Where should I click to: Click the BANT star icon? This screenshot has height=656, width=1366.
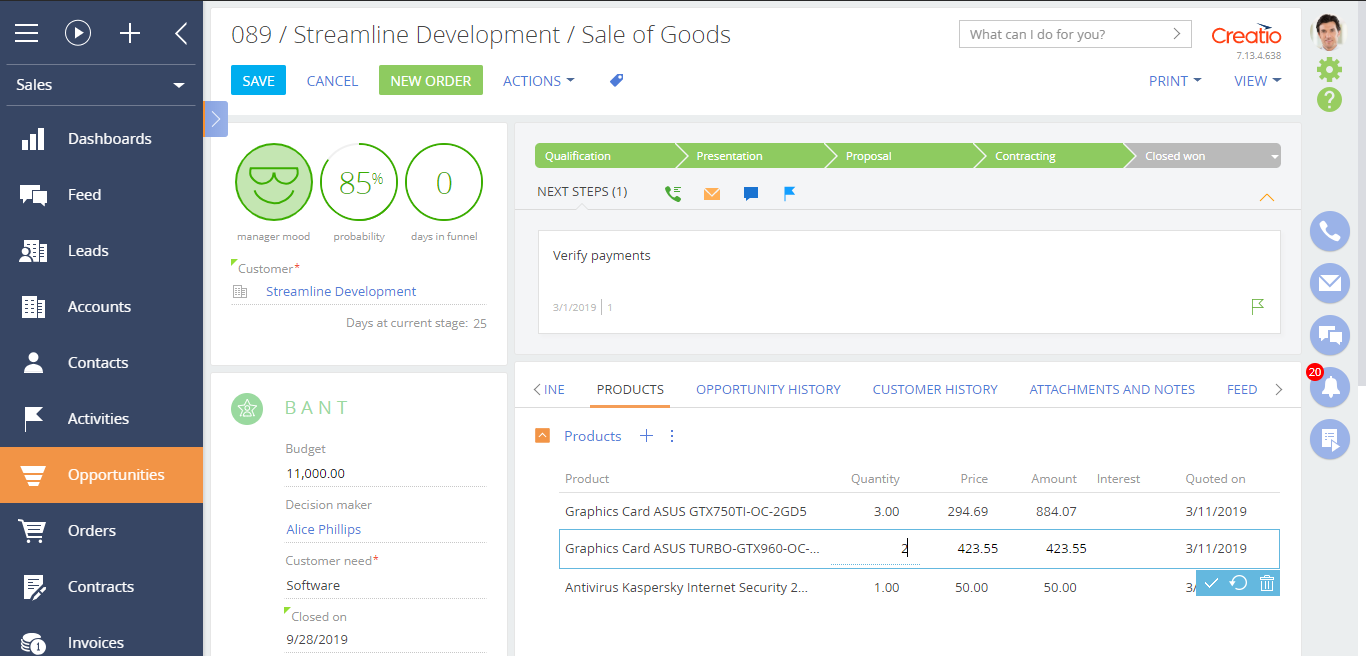click(x=247, y=408)
